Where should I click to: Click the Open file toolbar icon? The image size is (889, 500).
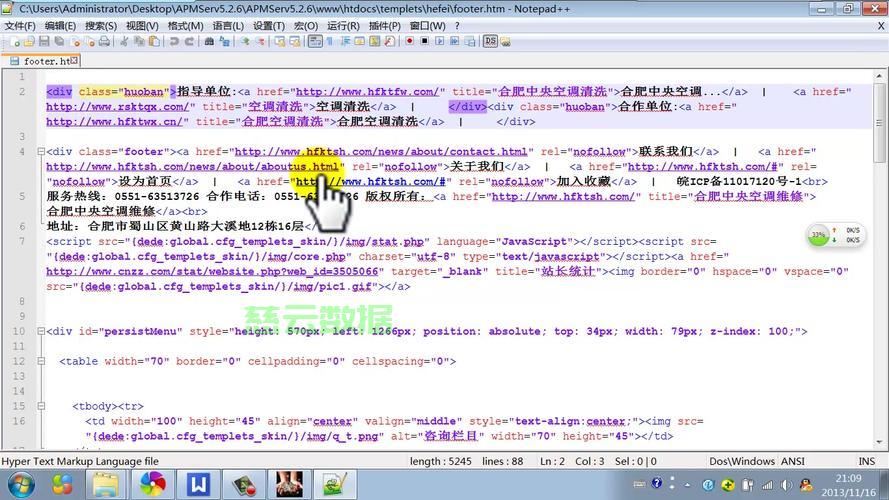click(29, 41)
